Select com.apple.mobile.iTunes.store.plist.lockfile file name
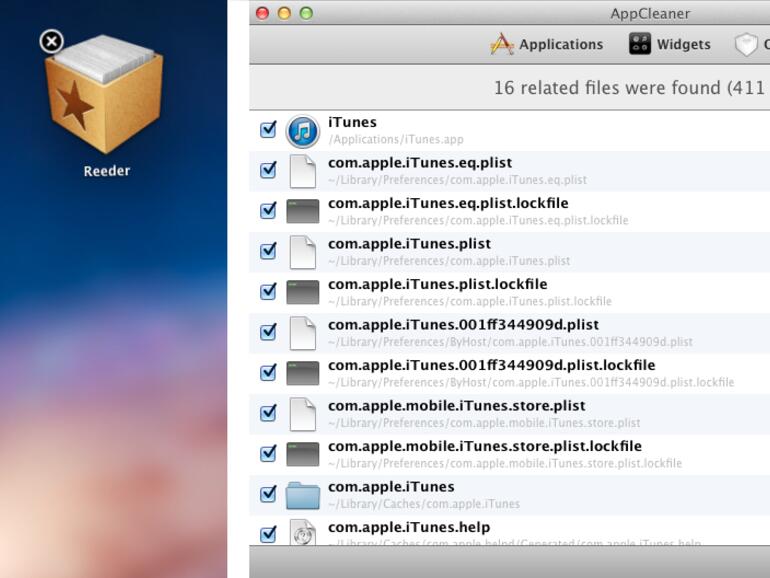Screen dimensions: 770x578 [x=485, y=447]
